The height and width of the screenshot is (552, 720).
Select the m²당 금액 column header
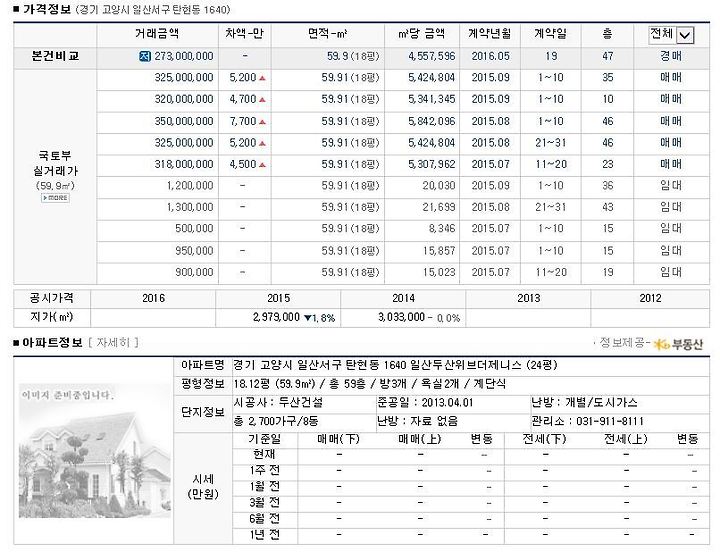422,34
